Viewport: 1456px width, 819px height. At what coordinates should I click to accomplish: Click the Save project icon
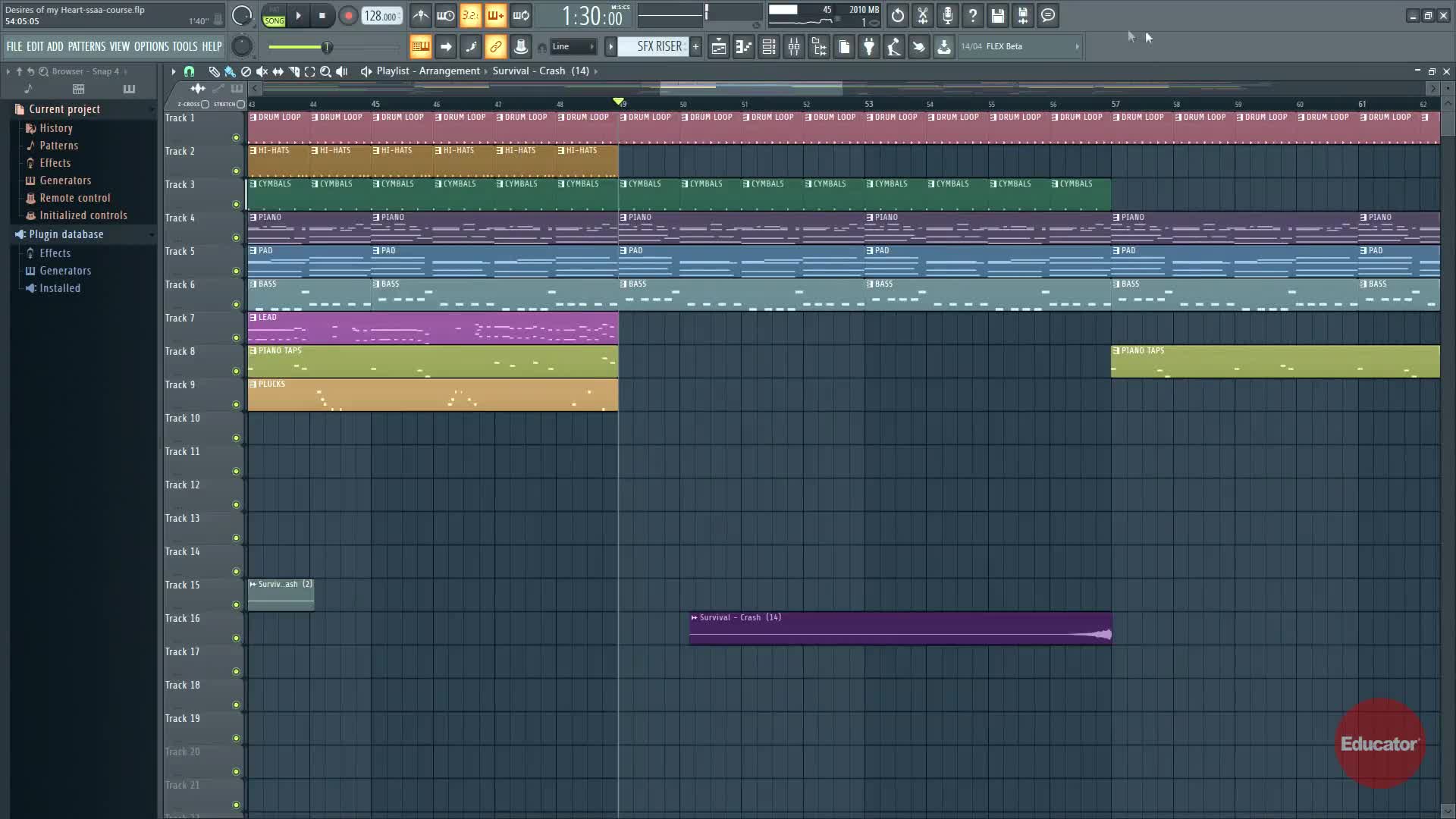point(997,15)
